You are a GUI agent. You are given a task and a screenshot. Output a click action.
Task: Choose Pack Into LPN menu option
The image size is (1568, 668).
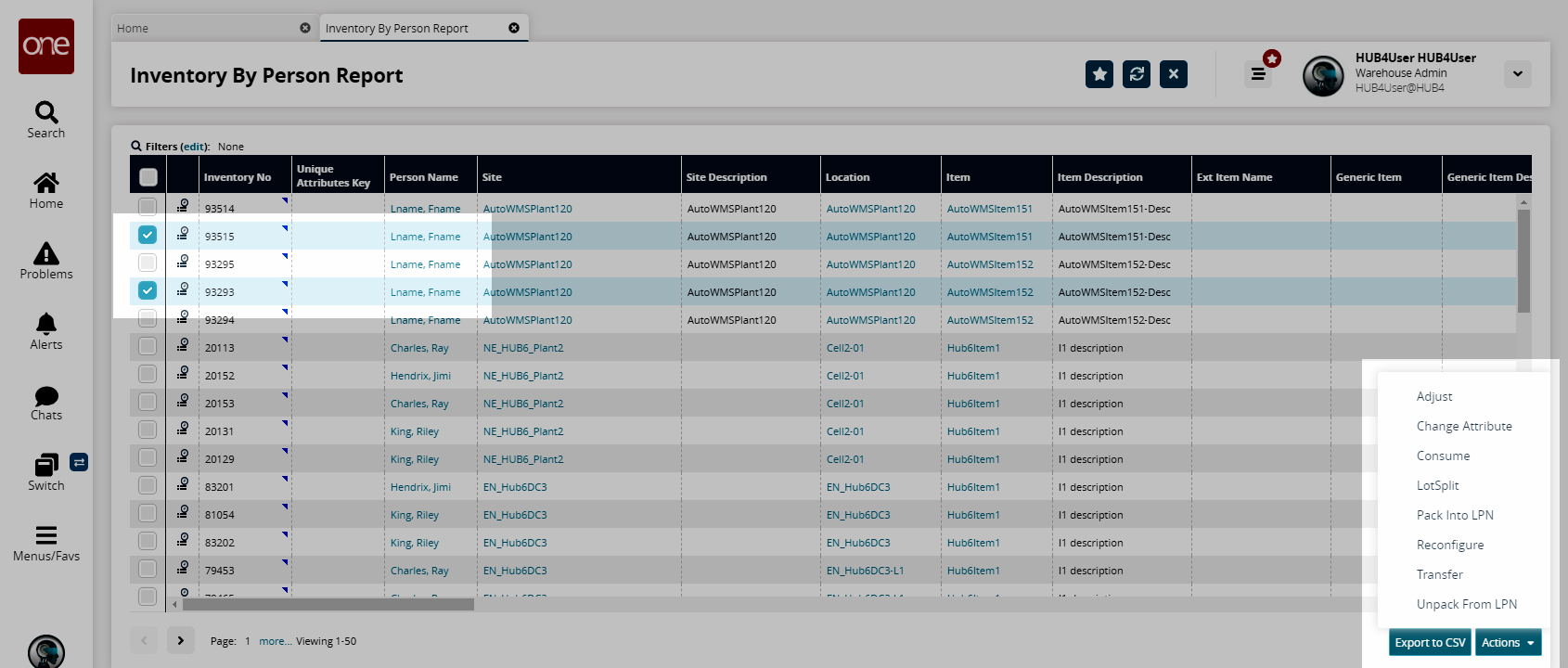pyautogui.click(x=1454, y=515)
